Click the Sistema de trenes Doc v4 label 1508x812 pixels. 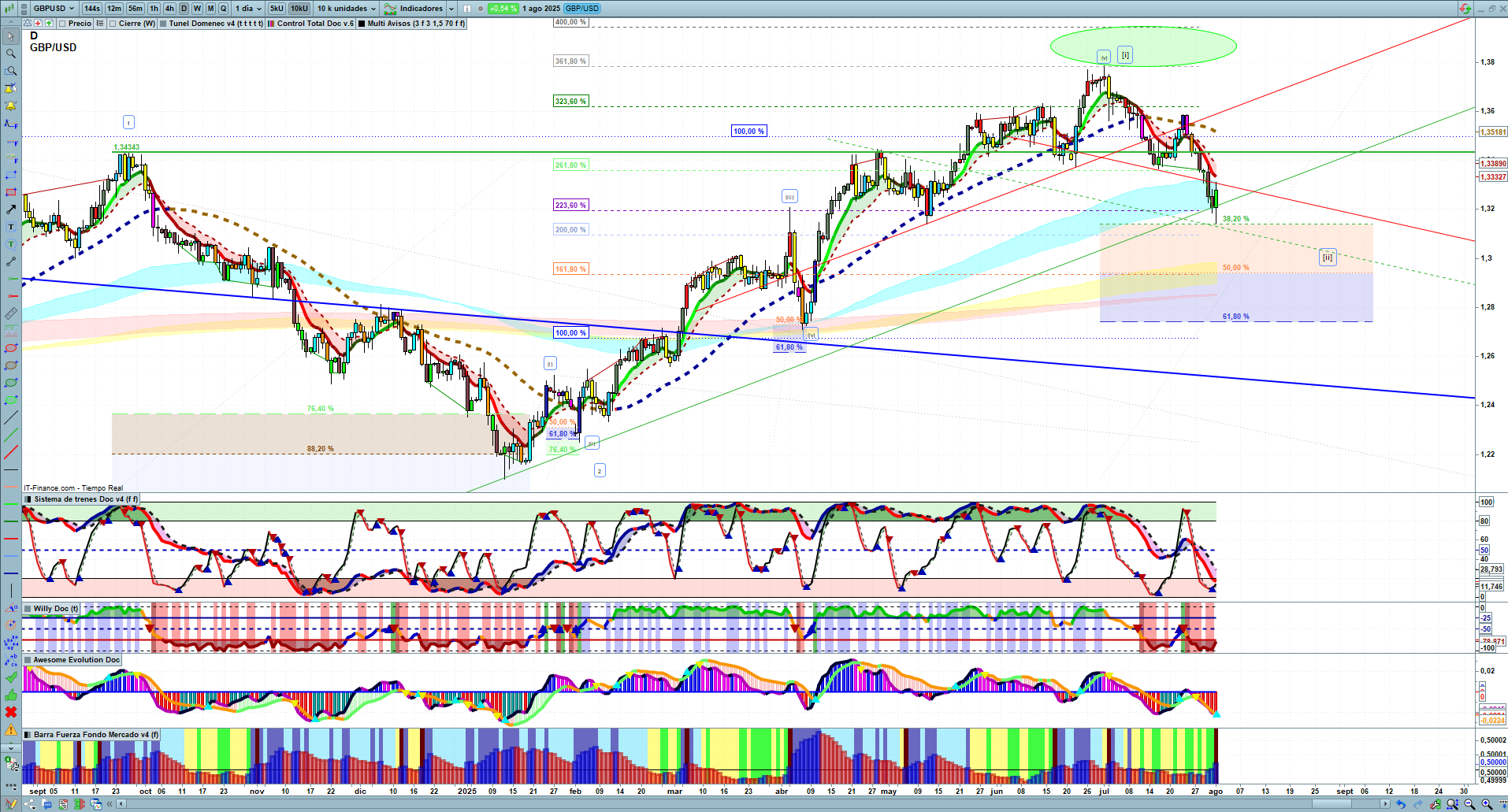86,499
